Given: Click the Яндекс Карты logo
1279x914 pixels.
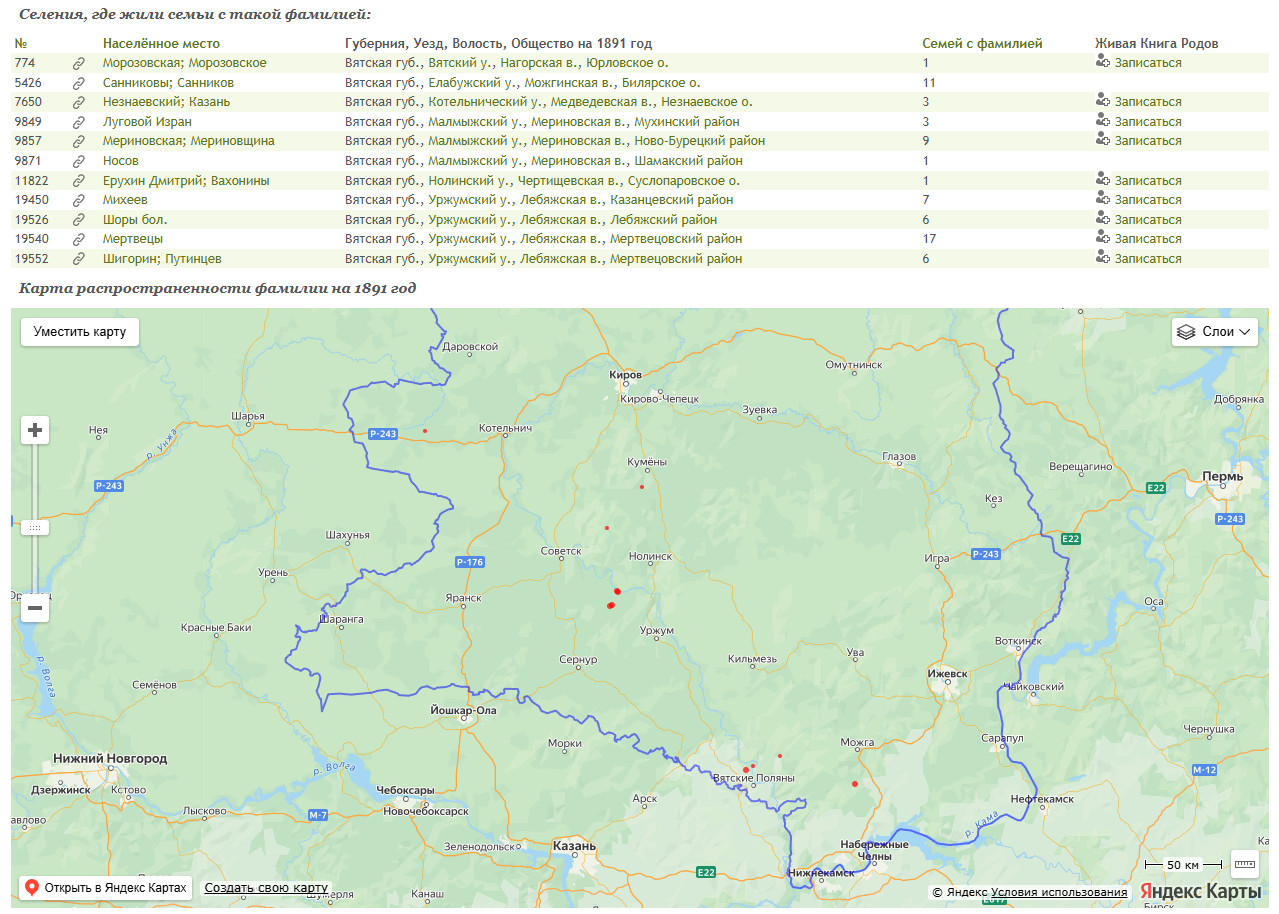Looking at the screenshot, I should click(x=1201, y=891).
